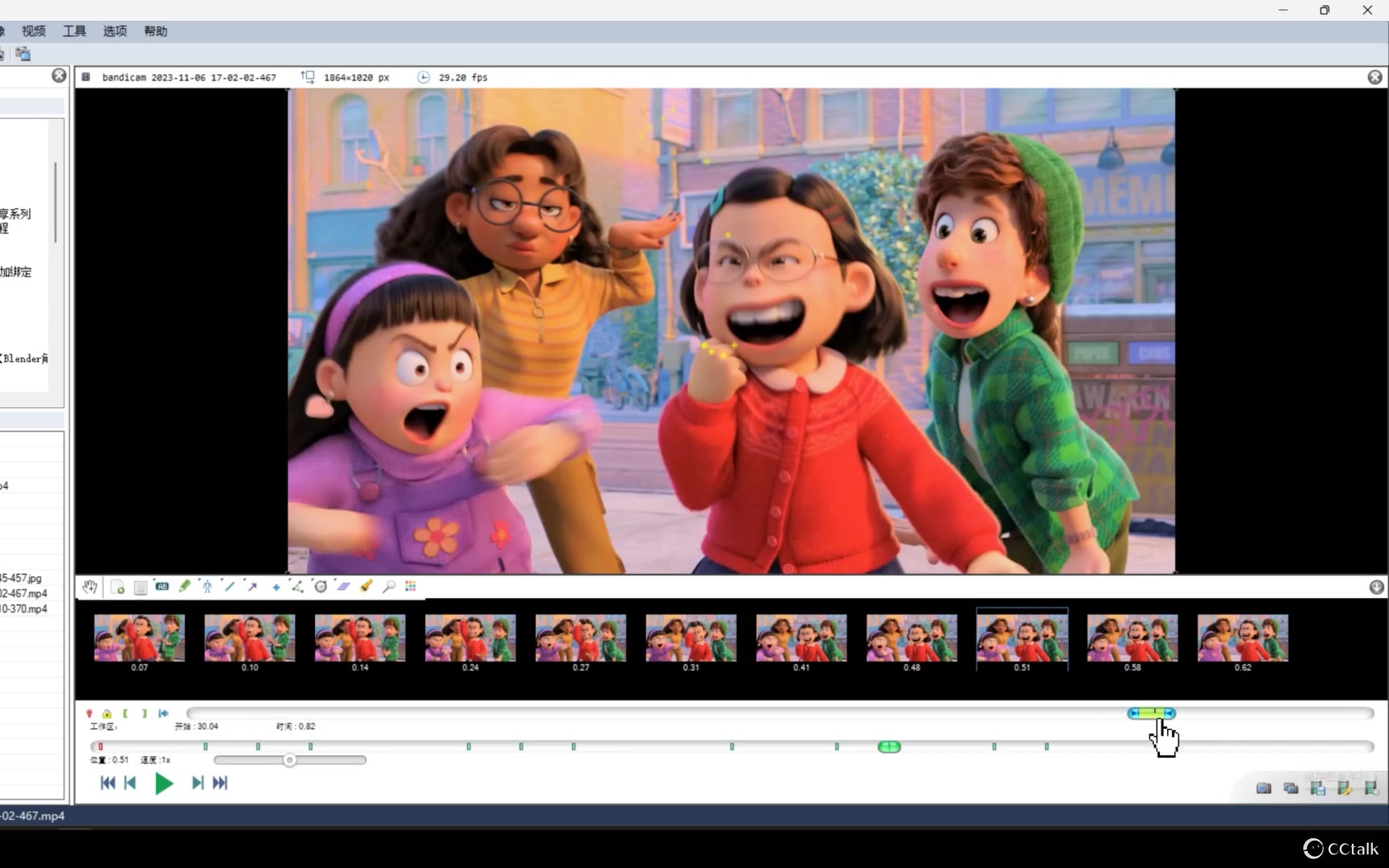Click the 0.82 duration value

306,727
